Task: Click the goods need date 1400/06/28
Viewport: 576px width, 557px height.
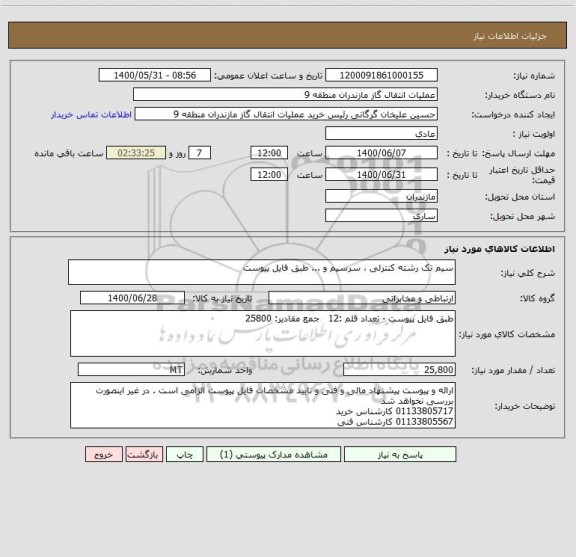Action: click(x=132, y=298)
